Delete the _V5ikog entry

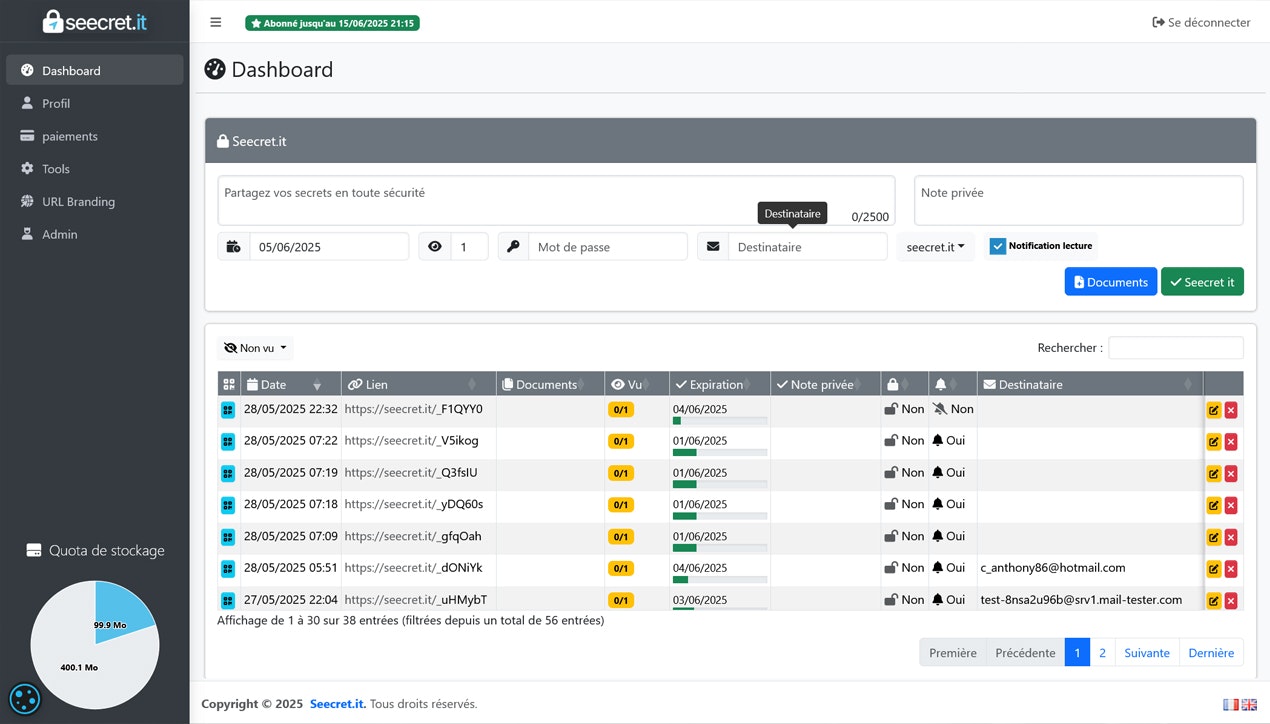tap(1231, 441)
